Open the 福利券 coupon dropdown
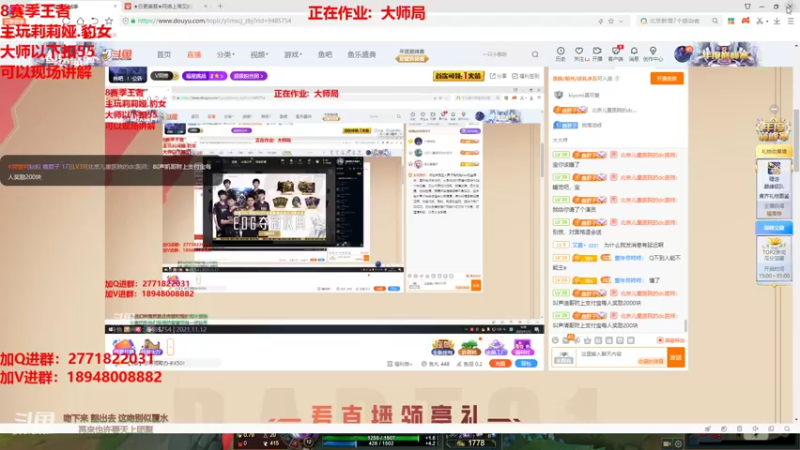 coord(399,364)
